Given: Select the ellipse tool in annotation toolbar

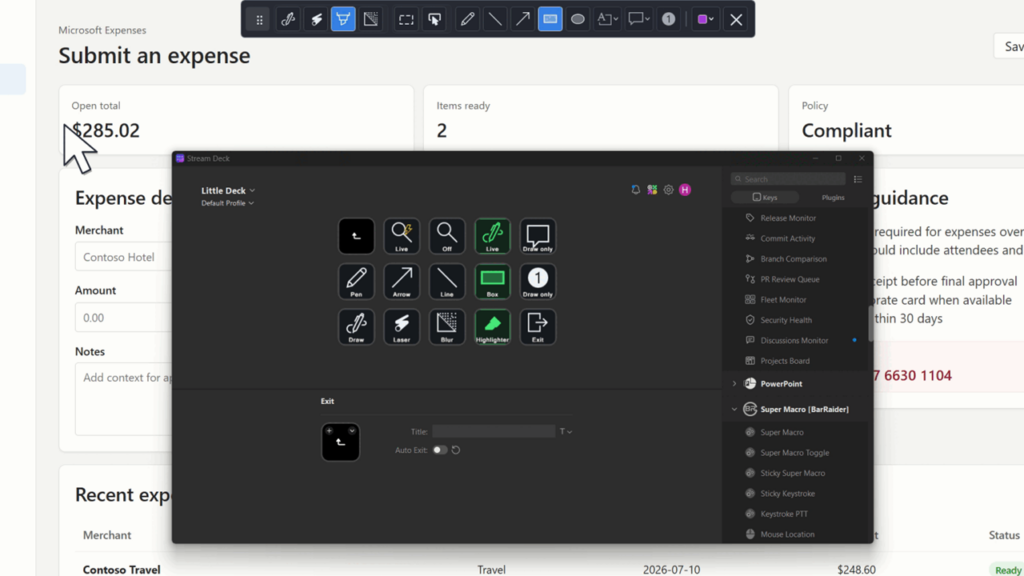Looking at the screenshot, I should click(x=578, y=20).
